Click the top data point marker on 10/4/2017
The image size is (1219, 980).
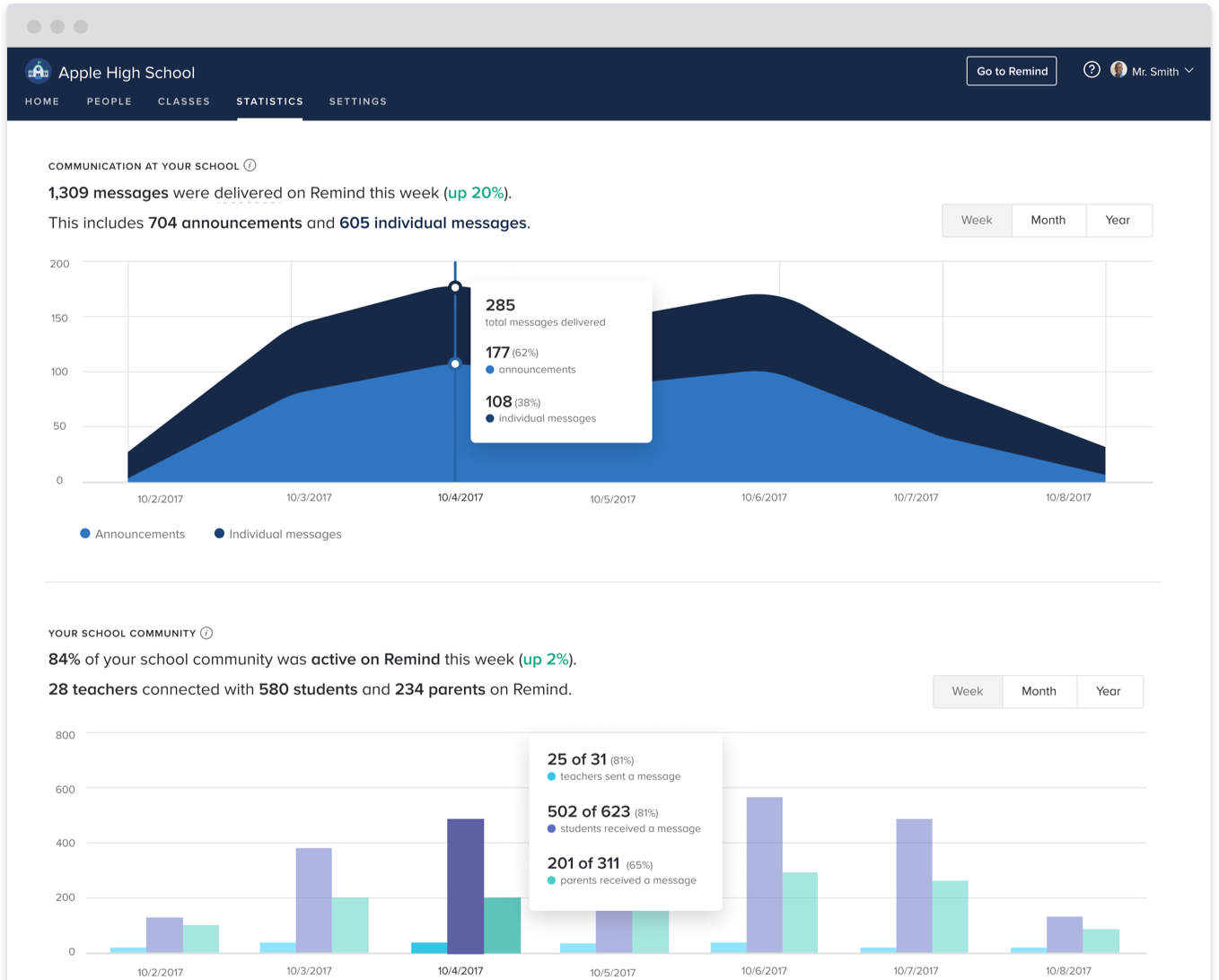455,287
